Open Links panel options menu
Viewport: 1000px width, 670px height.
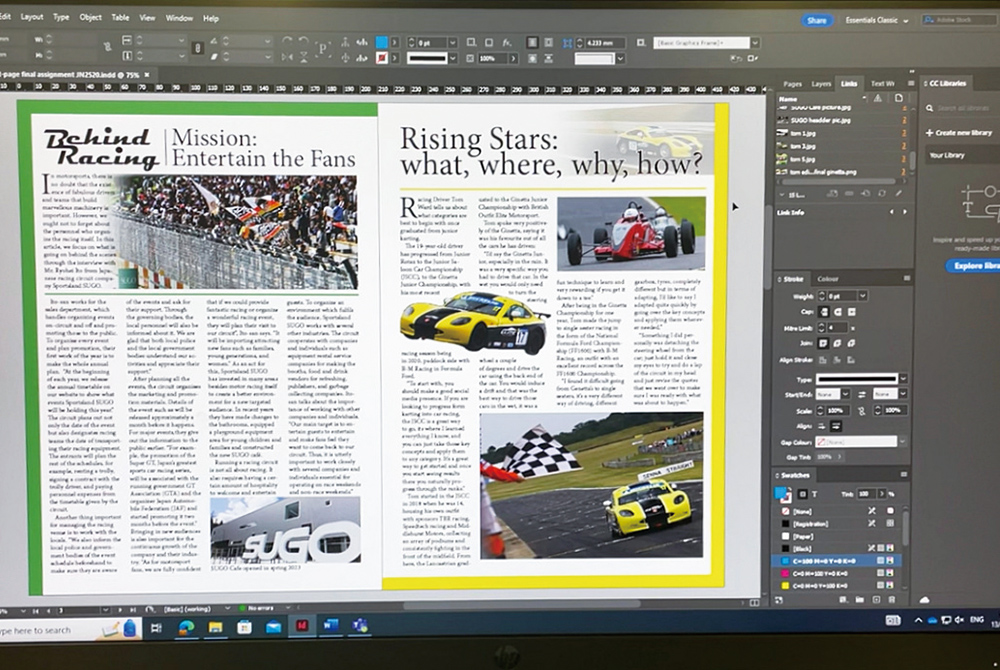coord(911,84)
